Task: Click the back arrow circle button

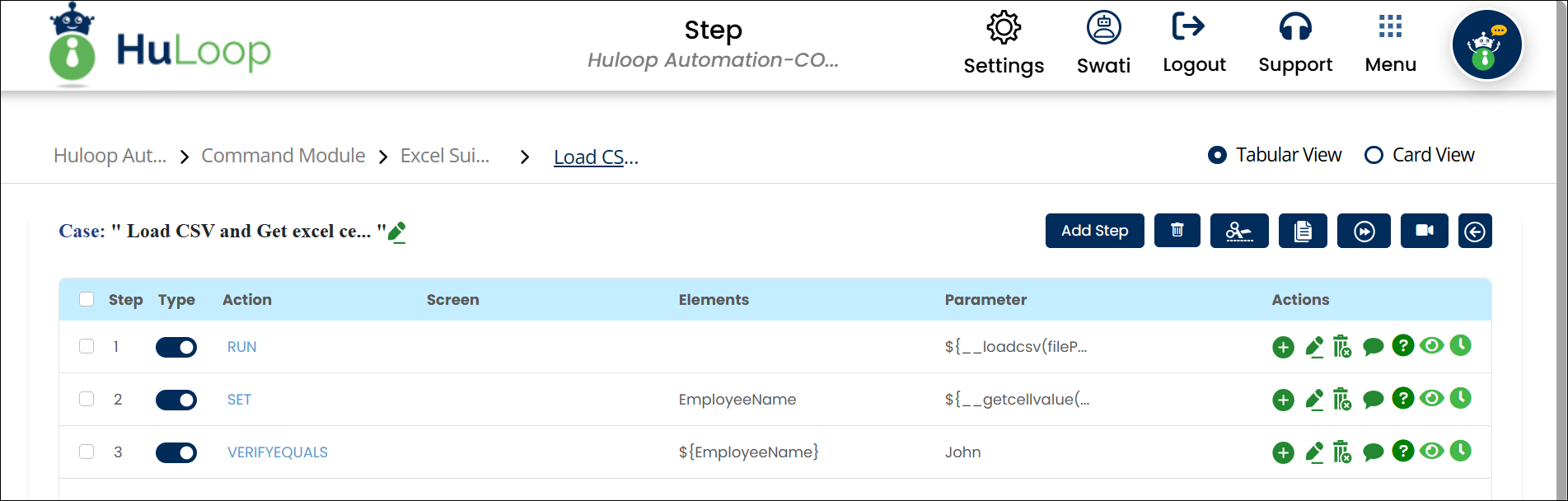Action: pyautogui.click(x=1474, y=232)
